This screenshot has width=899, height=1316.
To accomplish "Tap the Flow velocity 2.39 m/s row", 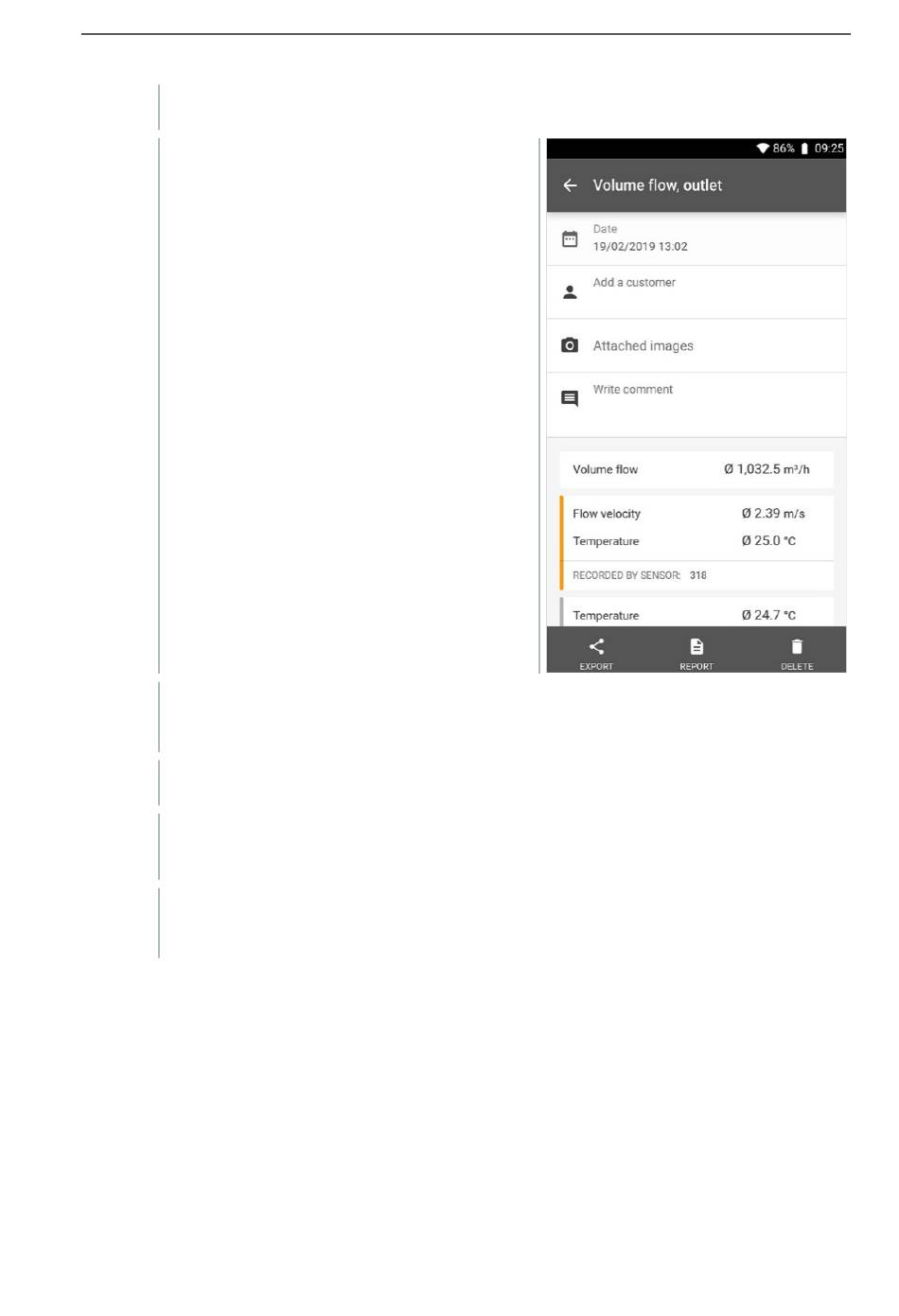I will pyautogui.click(x=696, y=514).
